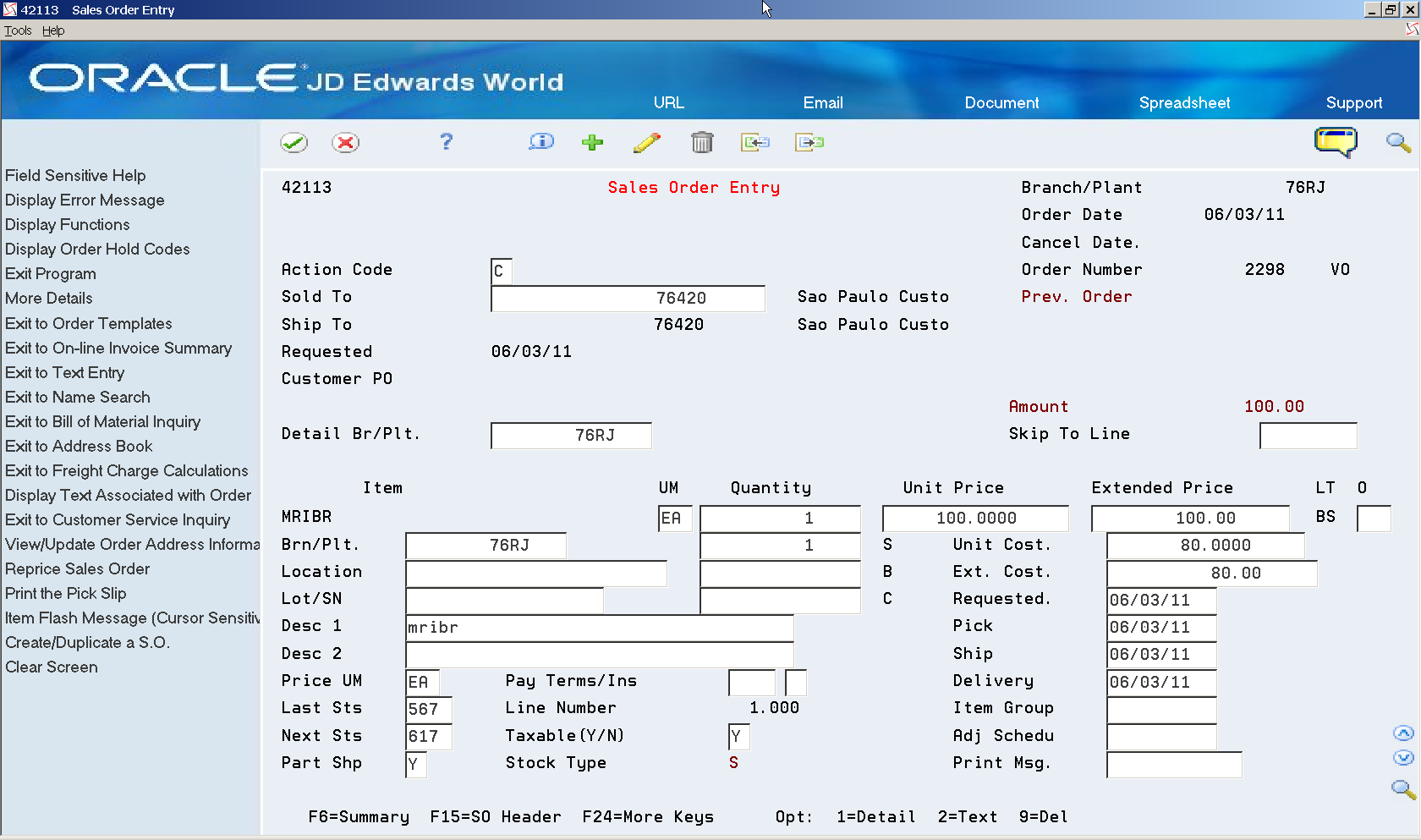Click the Part Shp field

[416, 764]
